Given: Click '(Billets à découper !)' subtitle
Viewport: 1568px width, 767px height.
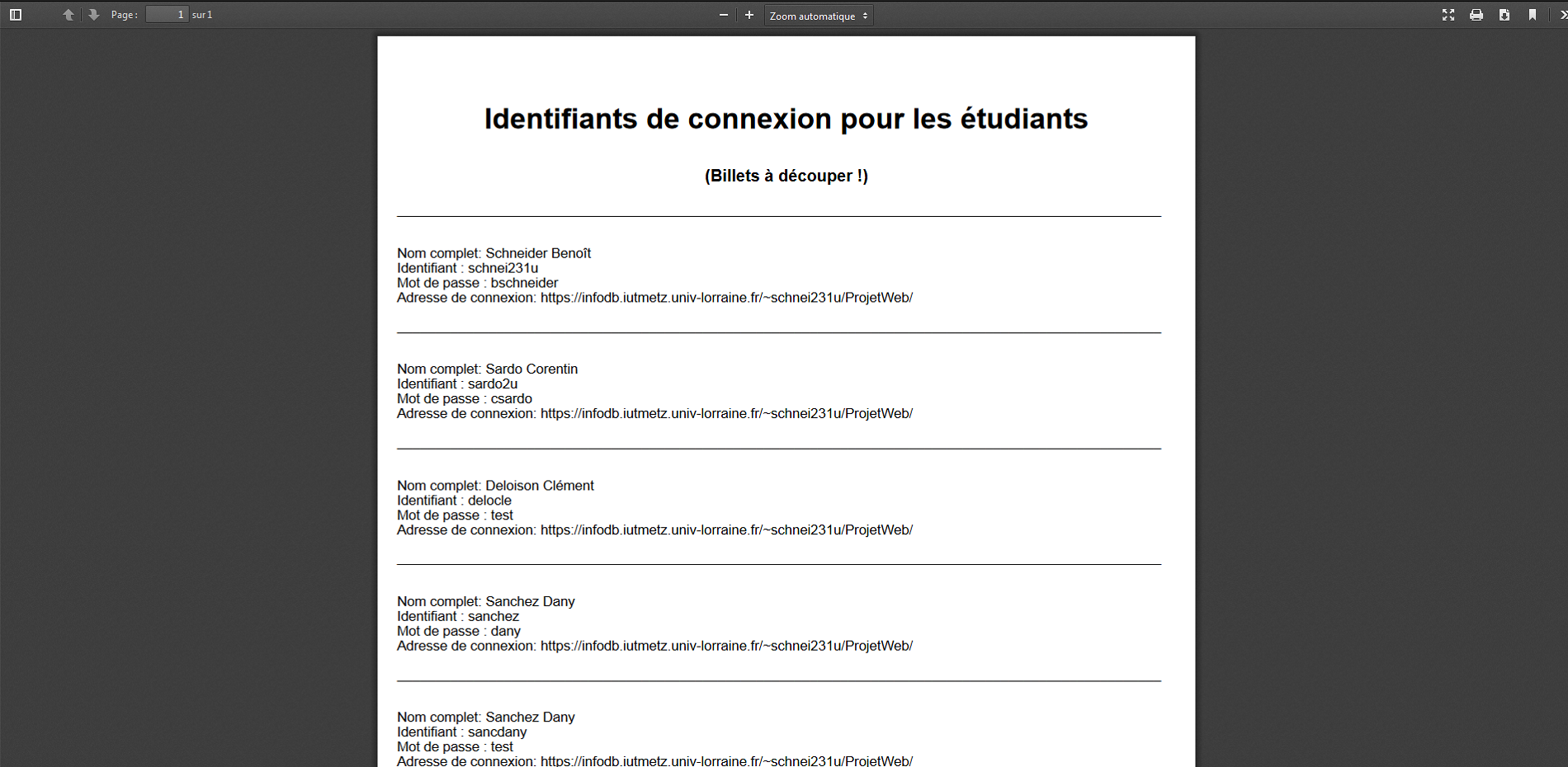Looking at the screenshot, I should pos(786,176).
